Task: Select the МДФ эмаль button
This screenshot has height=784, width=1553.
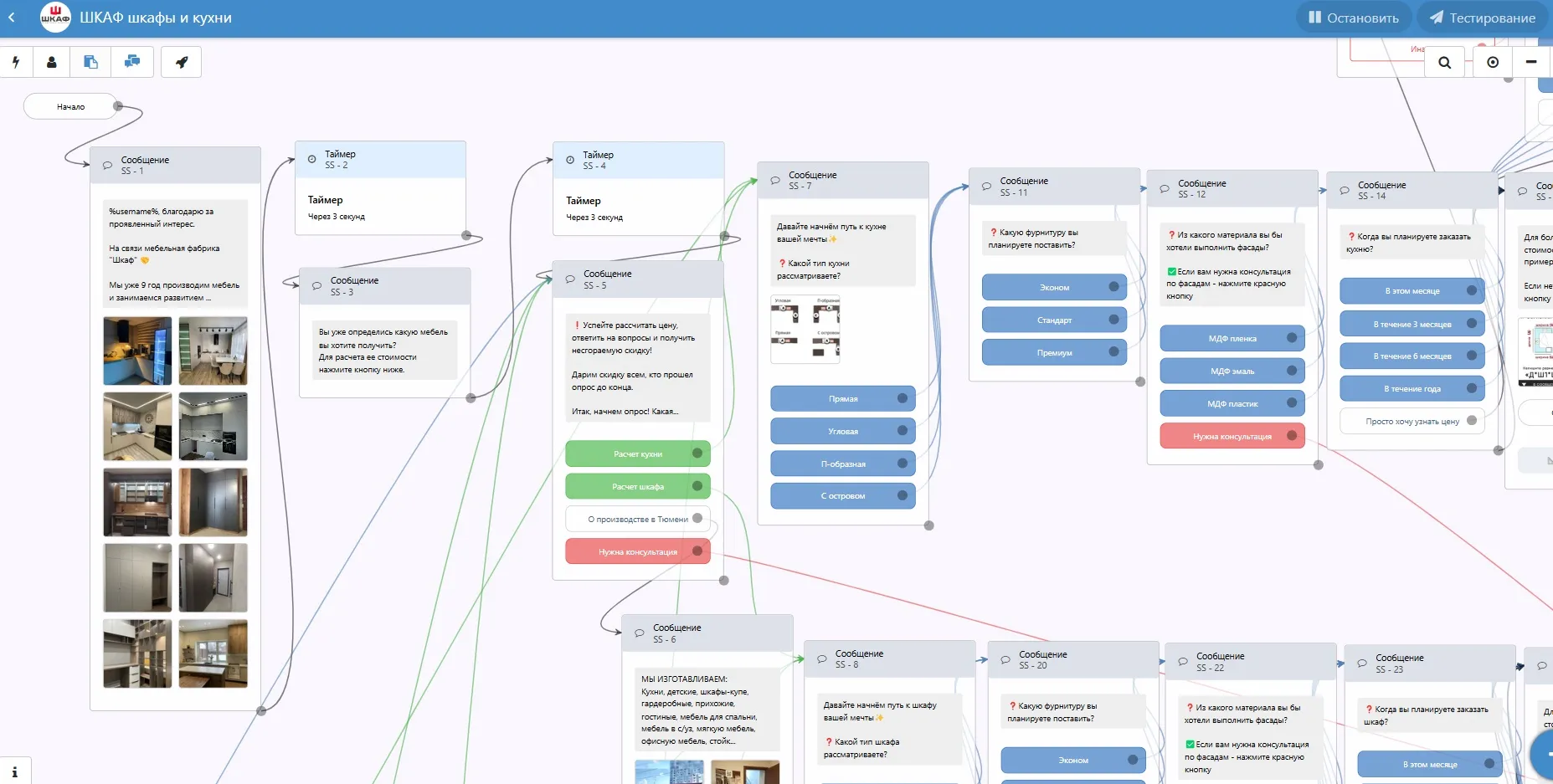Action: tap(1232, 371)
